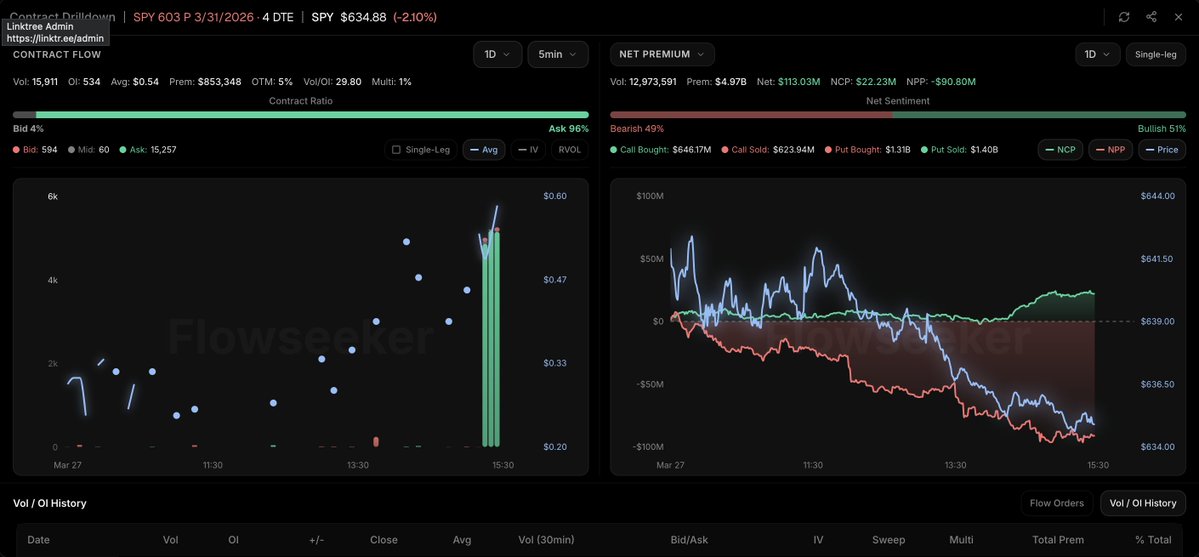Open the Net Premium 1D range dropdown
Image resolution: width=1199 pixels, height=557 pixels.
point(1097,54)
